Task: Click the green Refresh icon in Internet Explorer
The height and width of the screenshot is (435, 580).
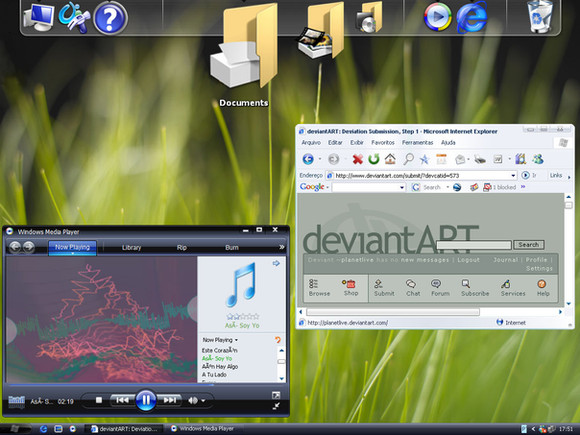Action: (374, 159)
